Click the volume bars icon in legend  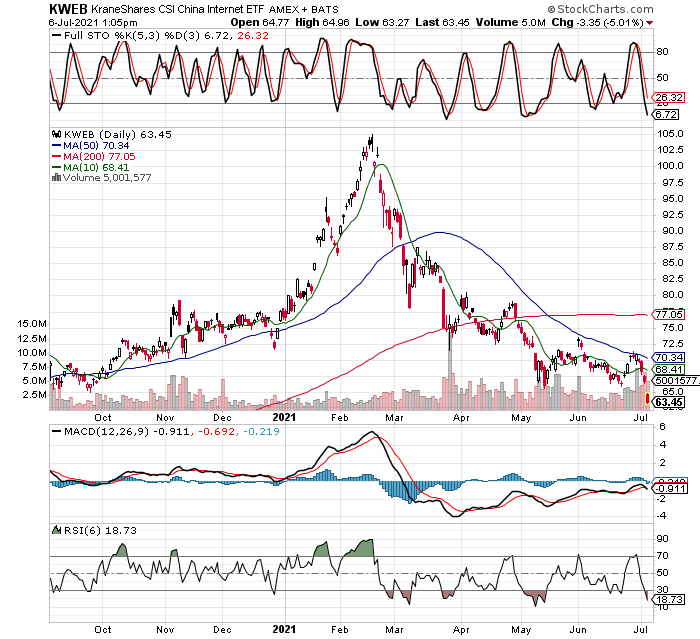56,177
